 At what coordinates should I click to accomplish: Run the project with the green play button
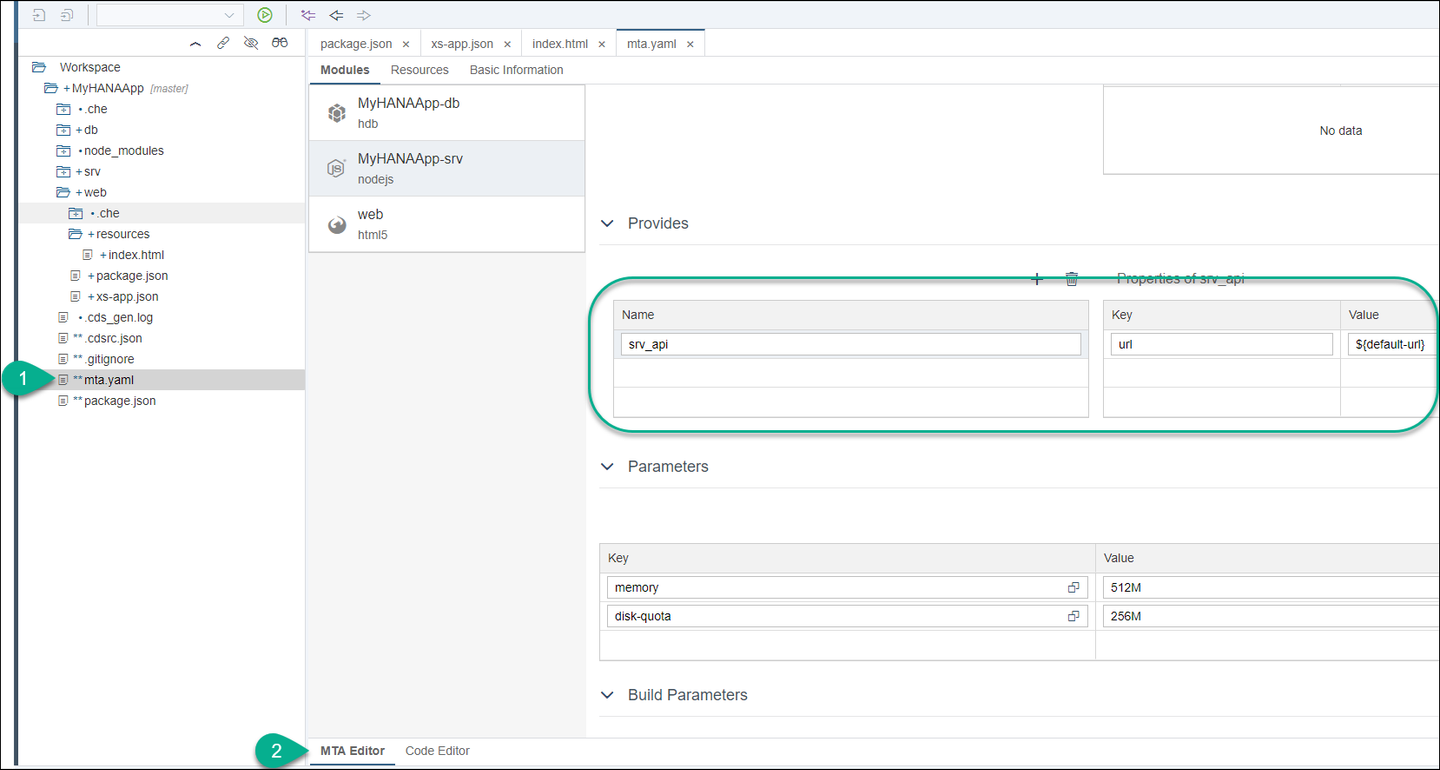[x=264, y=15]
